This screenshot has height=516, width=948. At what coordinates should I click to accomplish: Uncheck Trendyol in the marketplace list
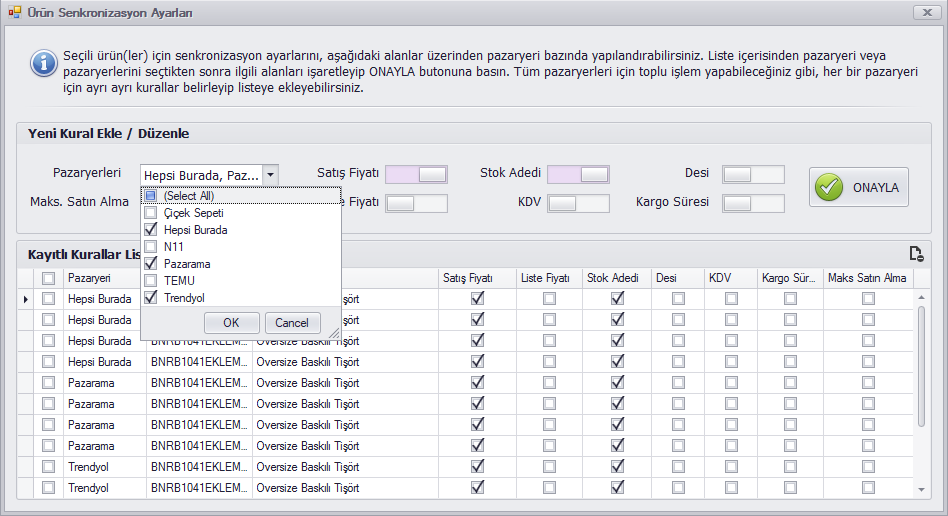click(x=151, y=298)
